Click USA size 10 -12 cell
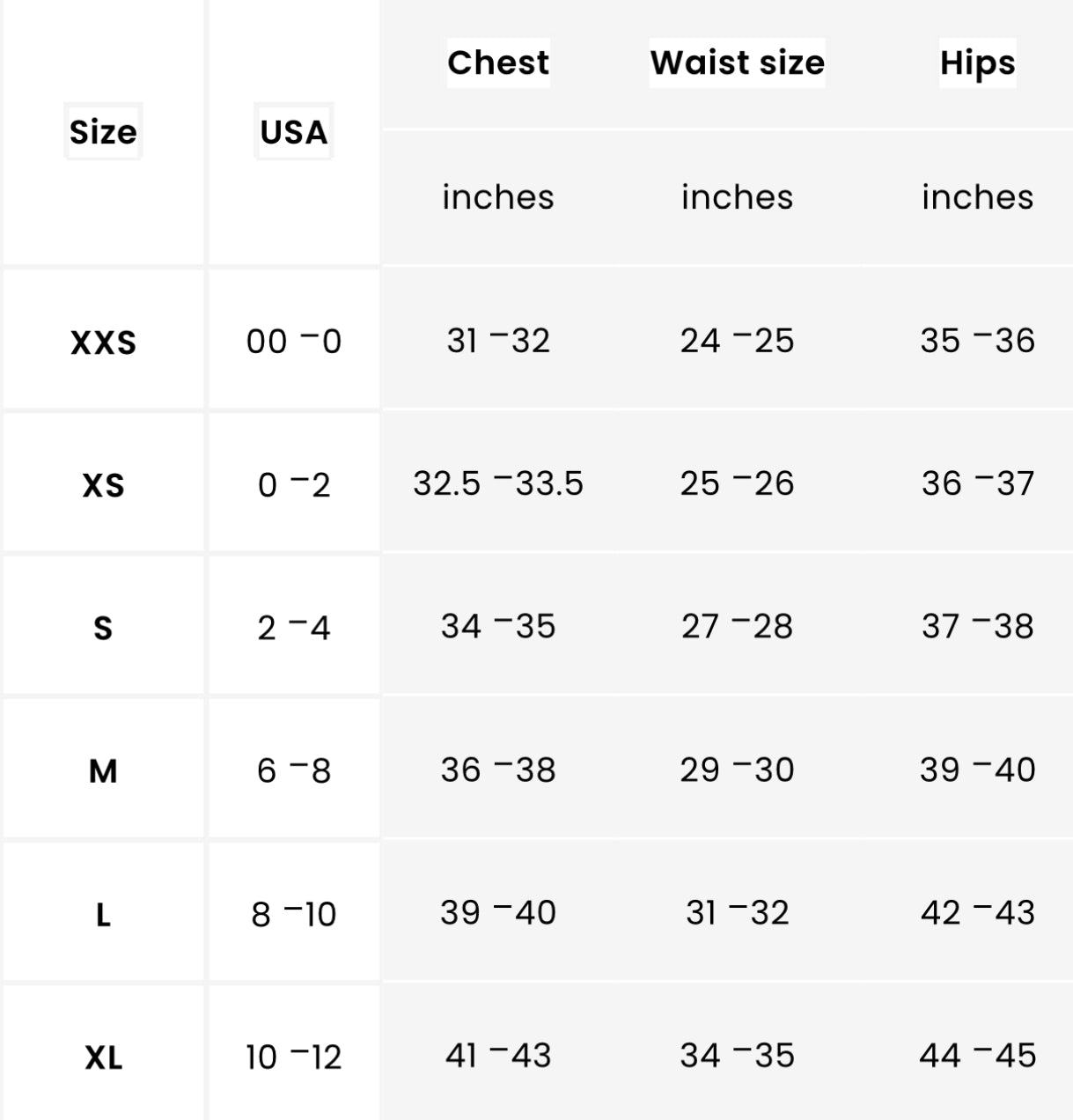This screenshot has height=1120, width=1073. coord(293,1057)
